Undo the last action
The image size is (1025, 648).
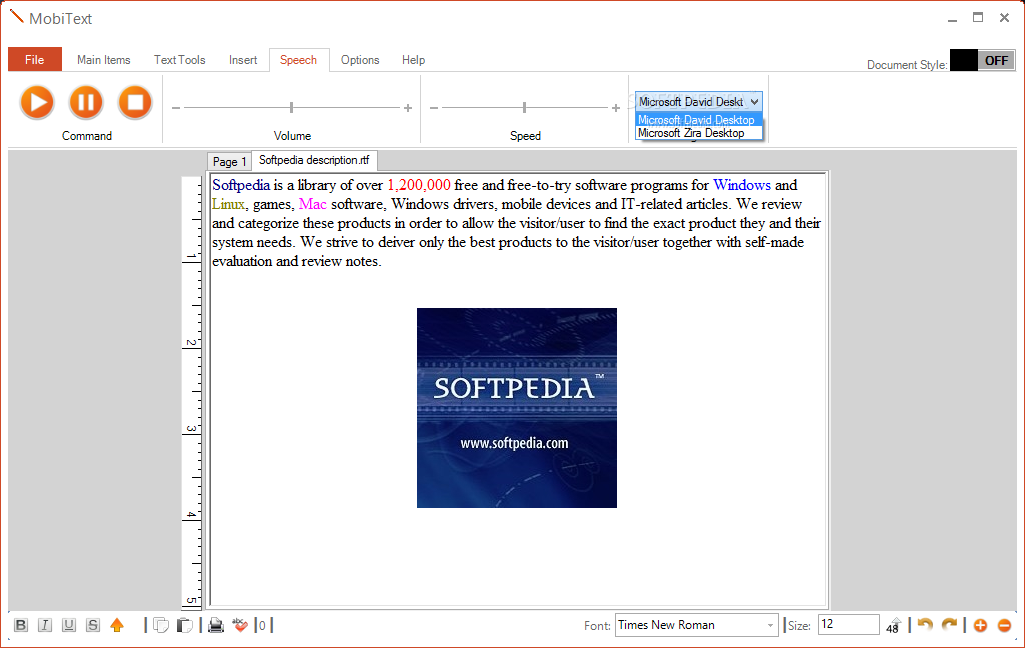924,625
